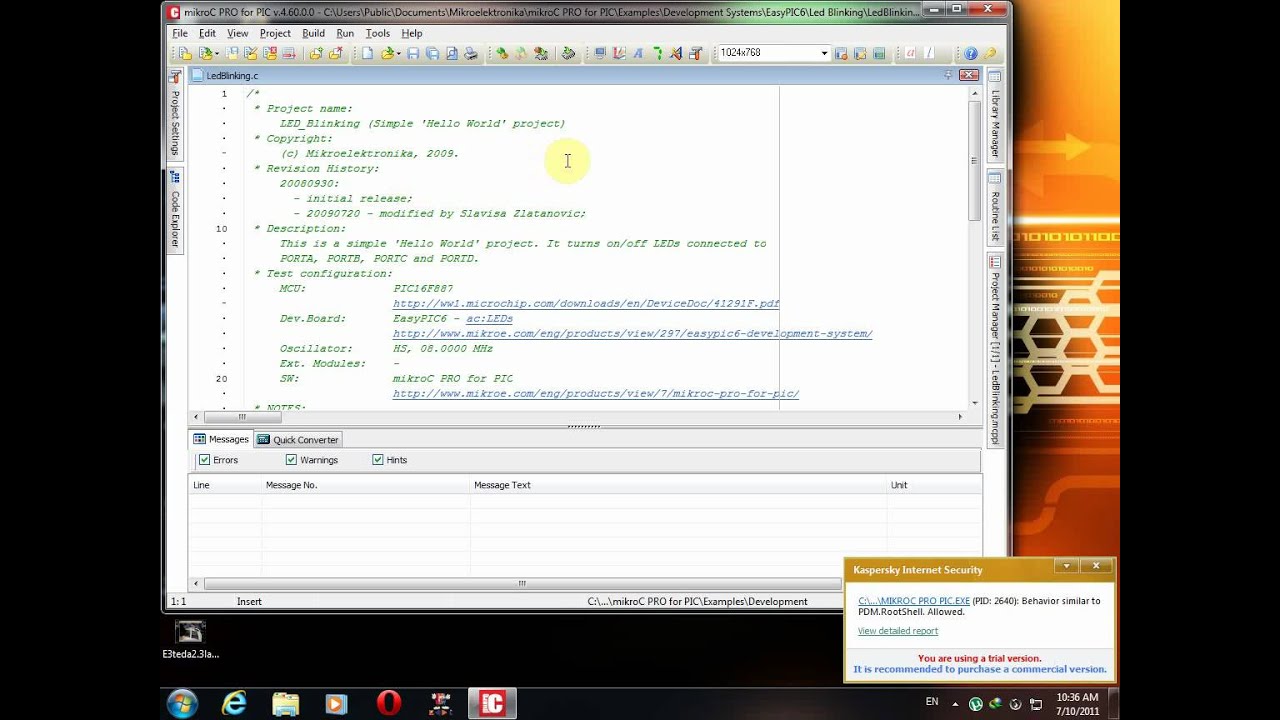This screenshot has width=1280, height=720.
Task: Switch to the Messages tab
Action: click(221, 439)
